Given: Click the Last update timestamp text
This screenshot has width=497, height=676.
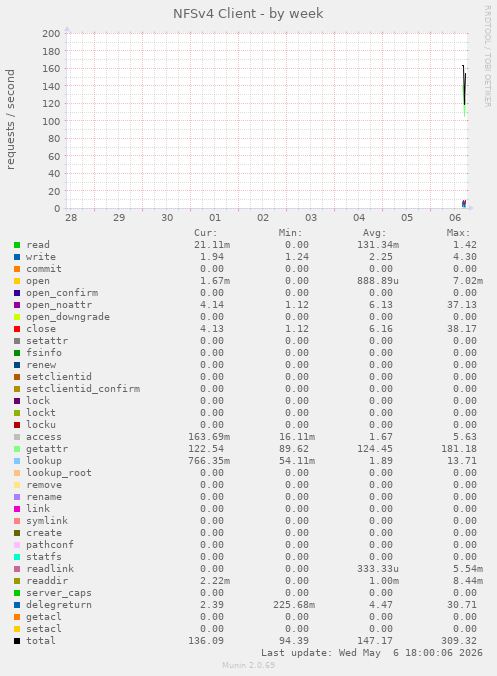Looking at the screenshot, I should pyautogui.click(x=372, y=653).
